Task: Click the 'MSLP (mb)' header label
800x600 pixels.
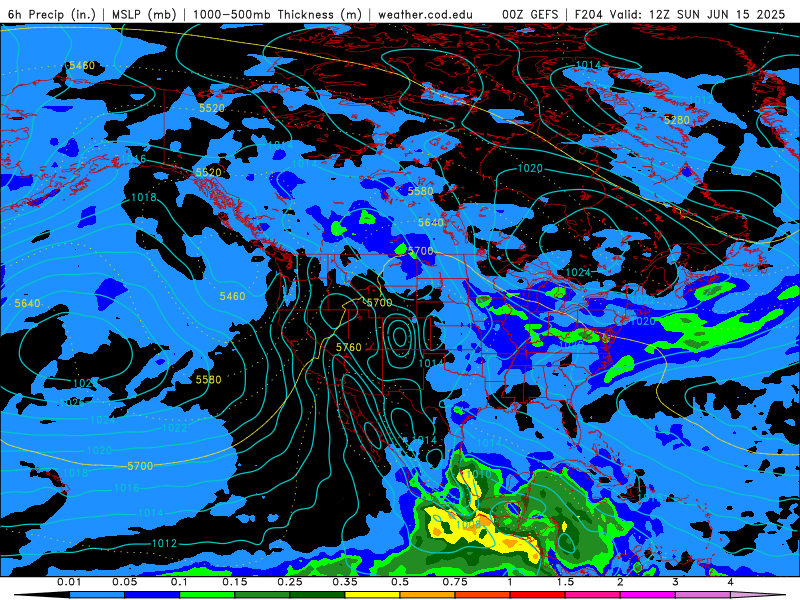Action: (x=144, y=14)
